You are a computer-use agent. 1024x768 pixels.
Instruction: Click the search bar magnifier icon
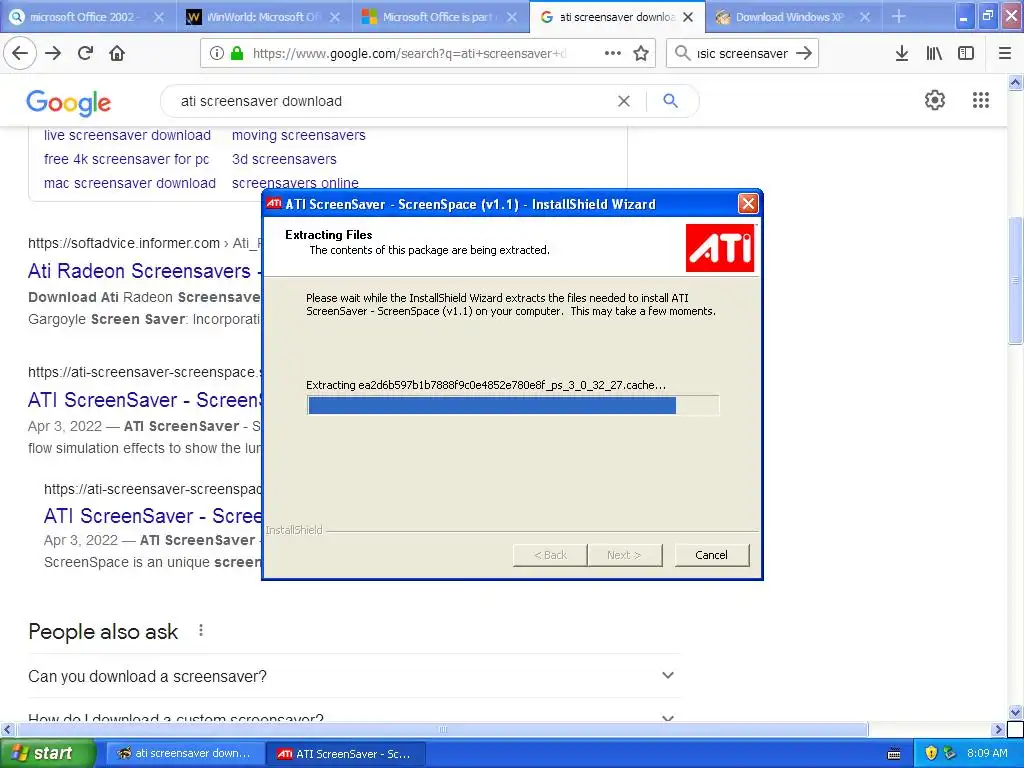(x=682, y=53)
